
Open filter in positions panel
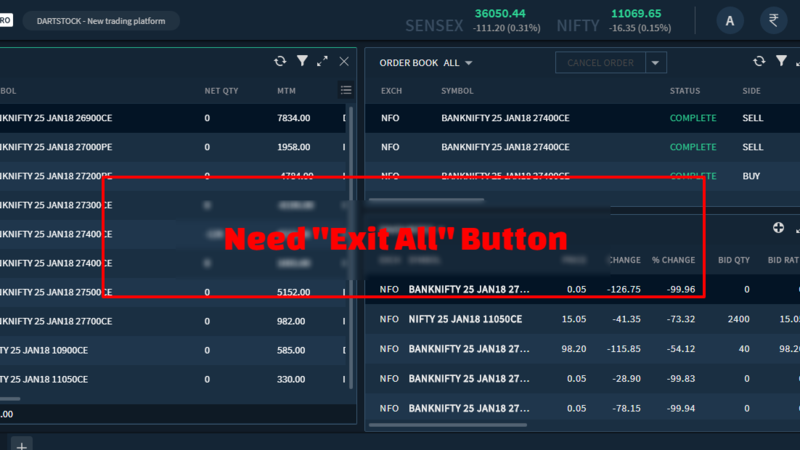tap(302, 61)
